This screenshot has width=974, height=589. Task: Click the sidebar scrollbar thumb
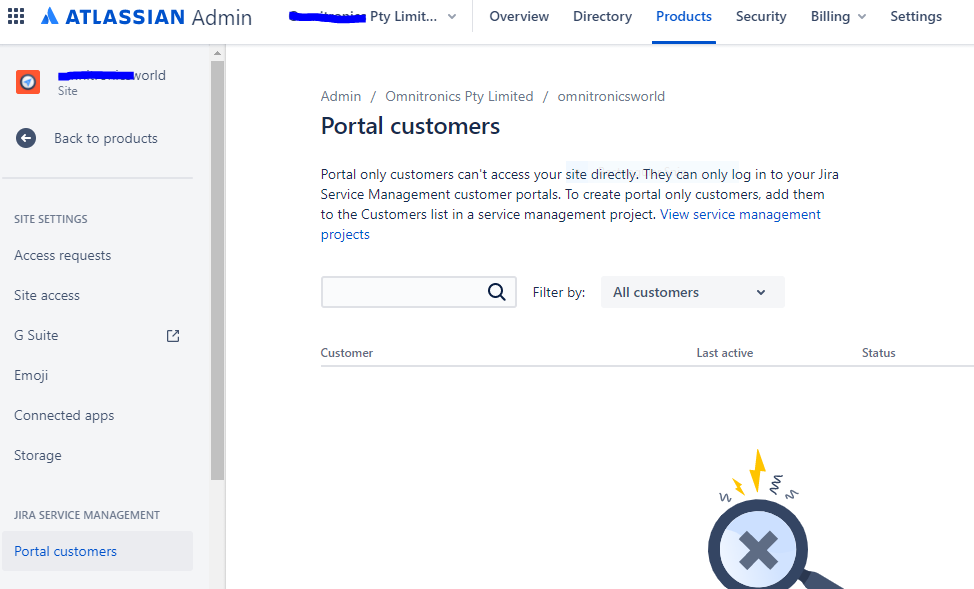pyautogui.click(x=217, y=270)
